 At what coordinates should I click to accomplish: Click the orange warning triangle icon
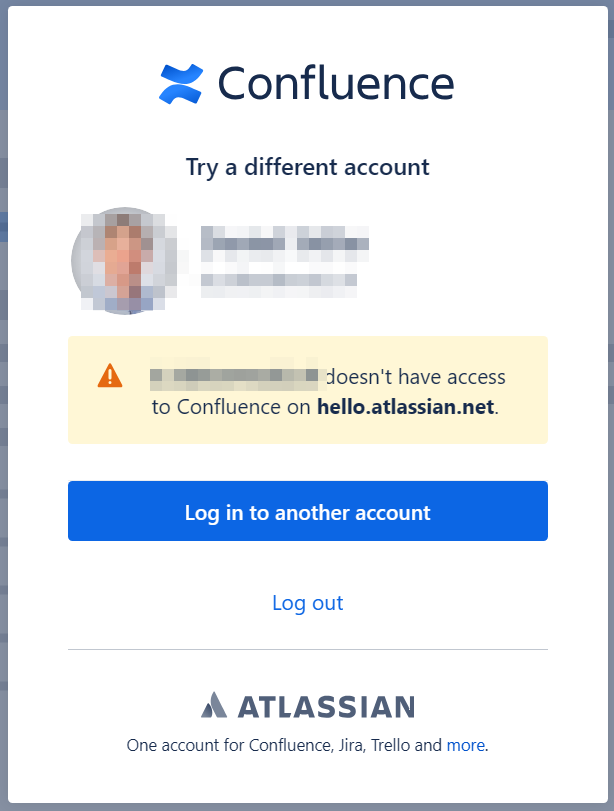coord(110,376)
